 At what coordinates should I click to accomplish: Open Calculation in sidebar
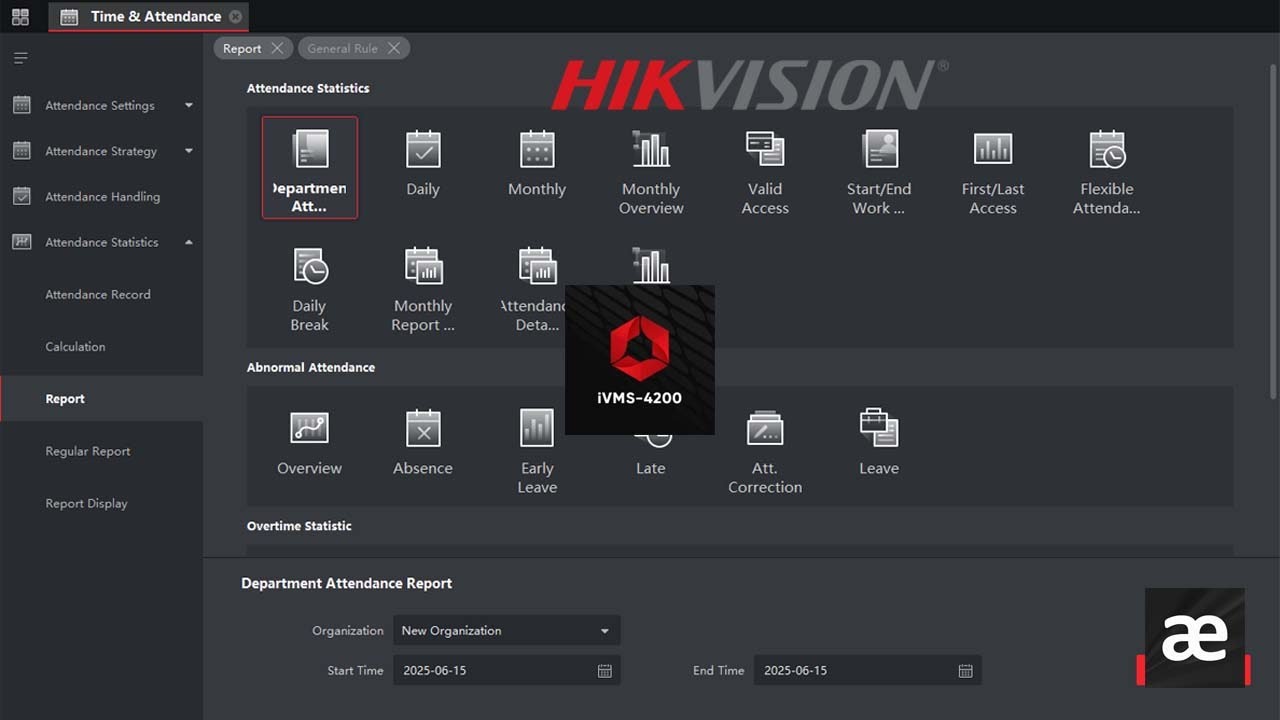[75, 347]
